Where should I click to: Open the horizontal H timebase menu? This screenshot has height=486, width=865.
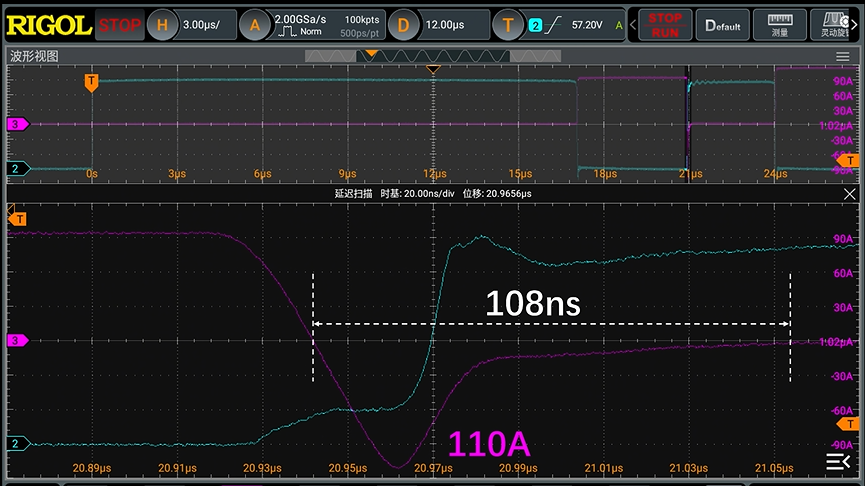[x=162, y=25]
